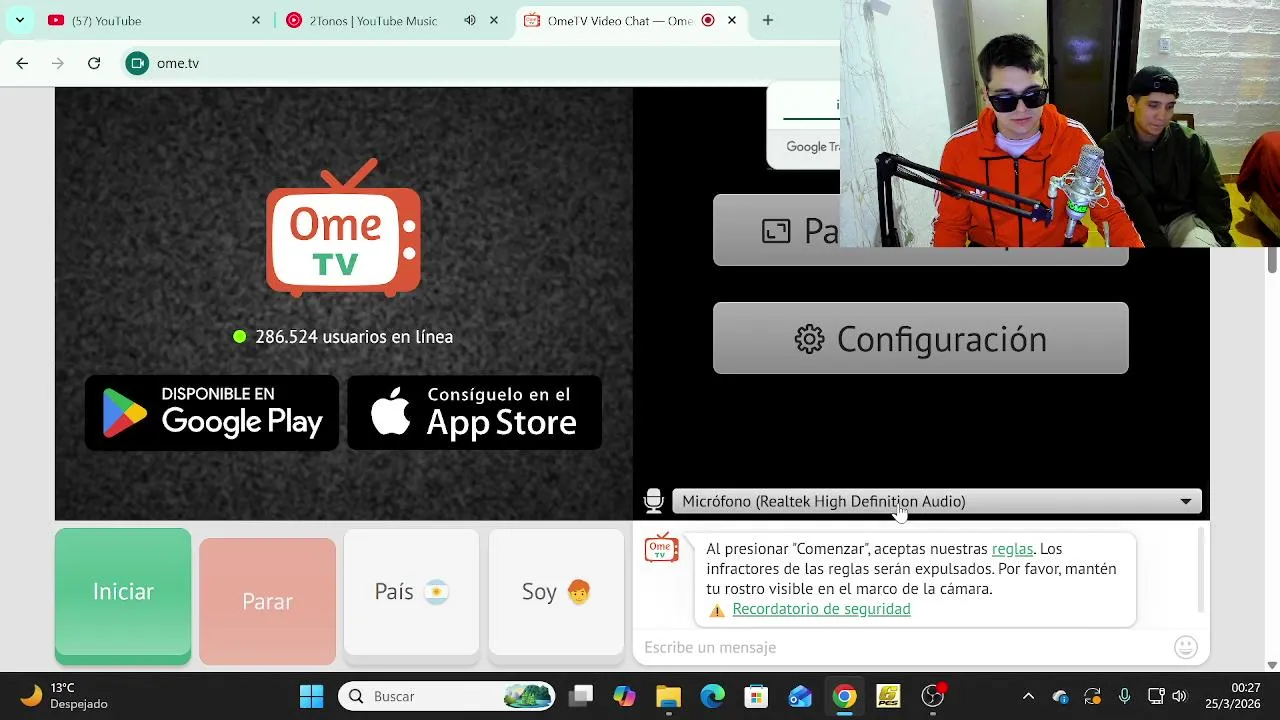1280x720 pixels.
Task: Click the Google Play download badge
Action: (212, 412)
